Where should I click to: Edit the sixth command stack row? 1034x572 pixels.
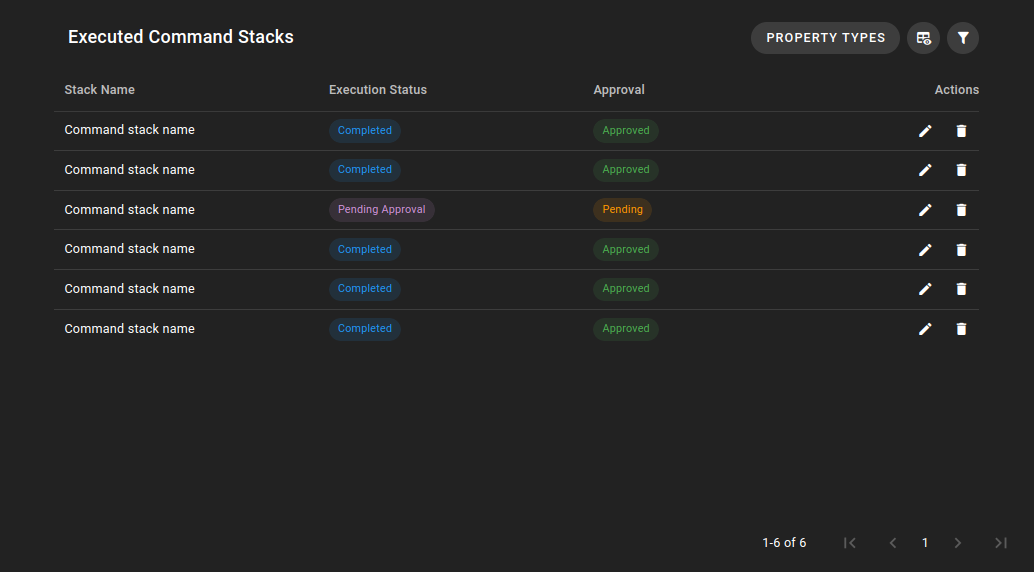[925, 329]
